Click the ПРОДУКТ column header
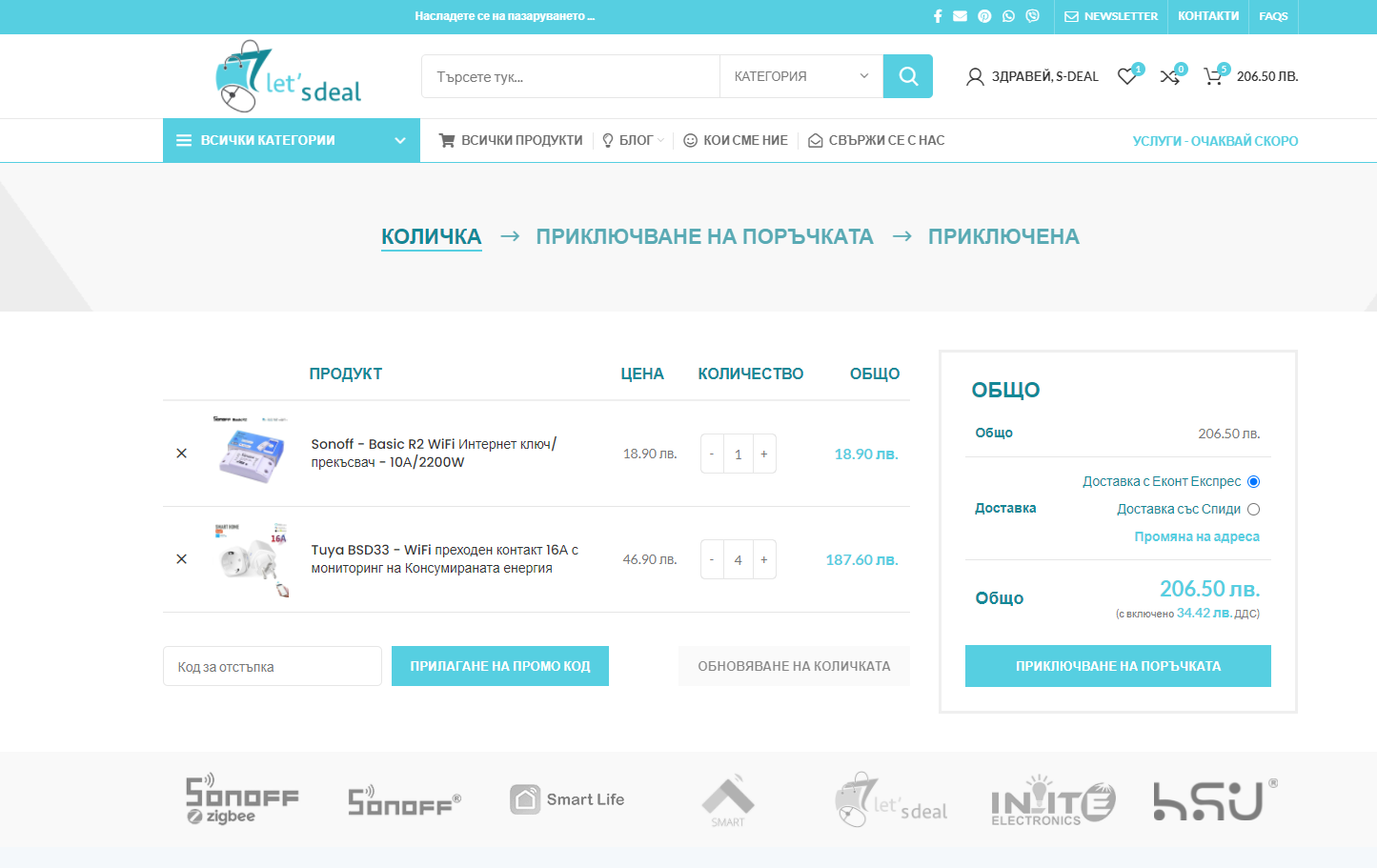 [x=346, y=373]
